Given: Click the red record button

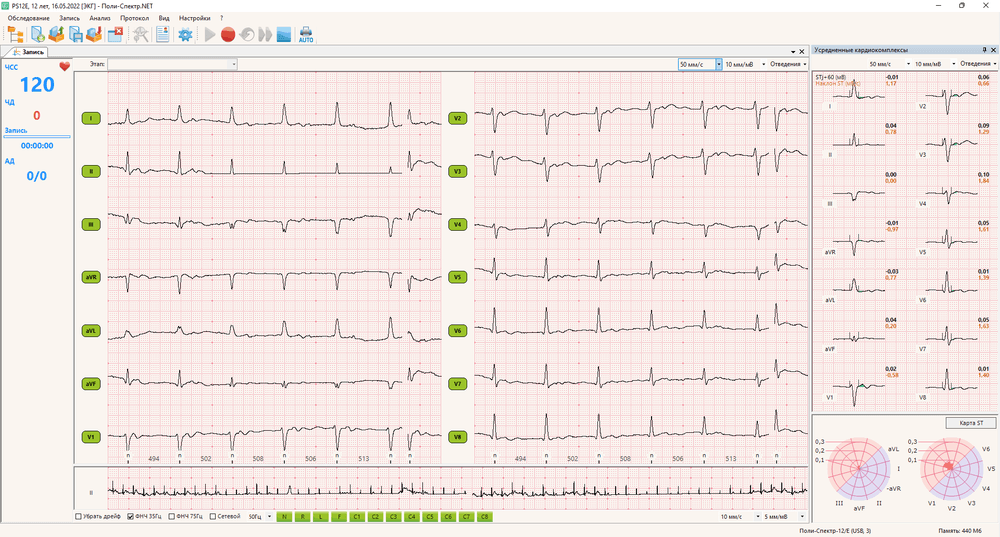Looking at the screenshot, I should [228, 34].
